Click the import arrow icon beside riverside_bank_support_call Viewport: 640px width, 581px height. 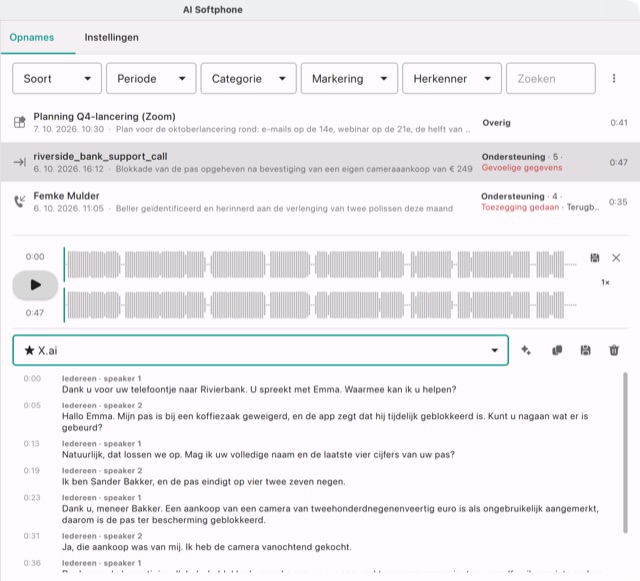tap(20, 162)
